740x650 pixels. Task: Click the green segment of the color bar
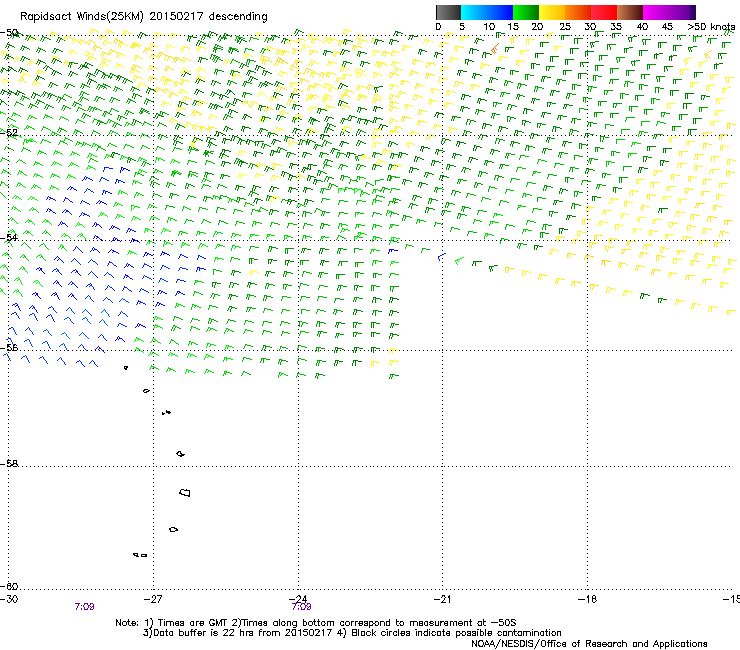tap(526, 12)
